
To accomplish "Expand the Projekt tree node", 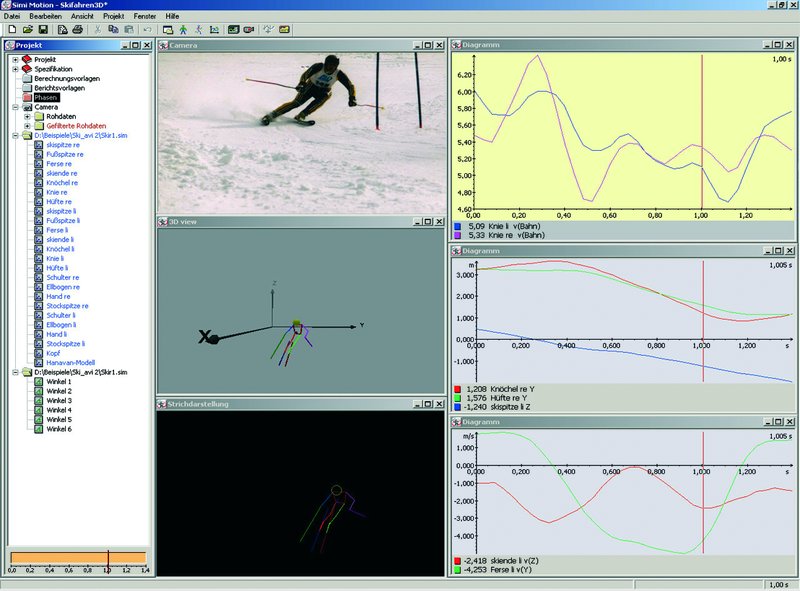I will [15, 59].
